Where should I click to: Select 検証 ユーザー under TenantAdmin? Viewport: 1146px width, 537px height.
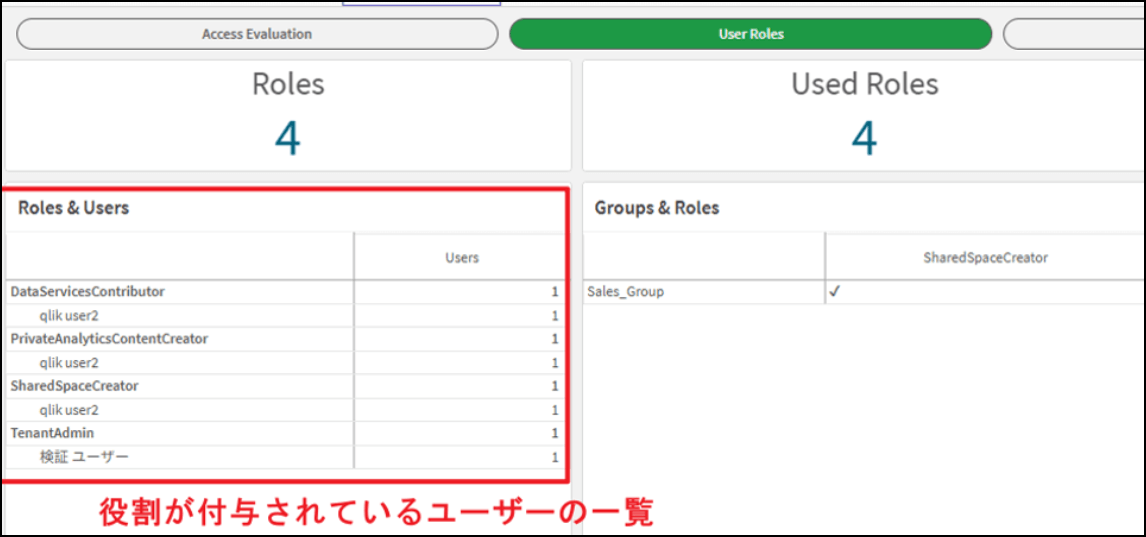coord(84,457)
